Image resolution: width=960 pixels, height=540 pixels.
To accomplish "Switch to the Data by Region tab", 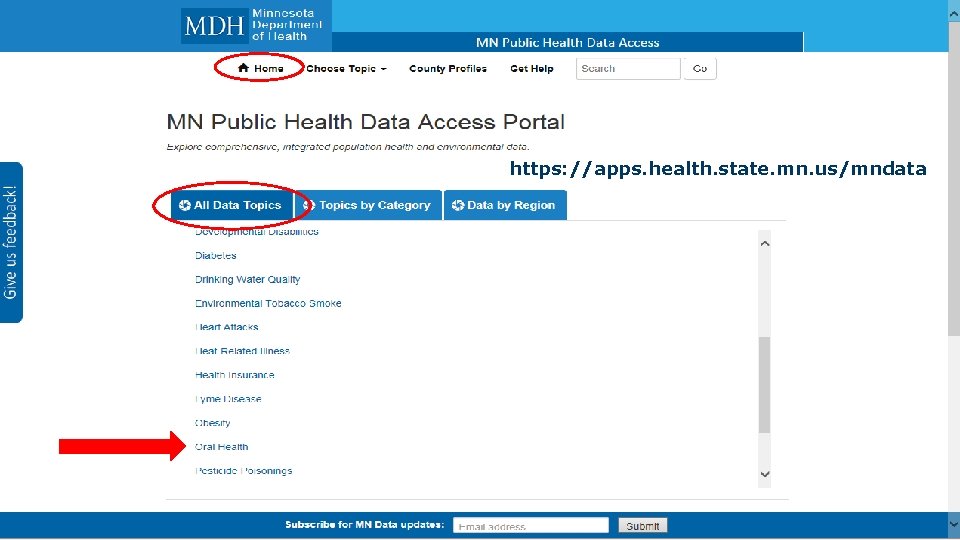I will [x=505, y=205].
